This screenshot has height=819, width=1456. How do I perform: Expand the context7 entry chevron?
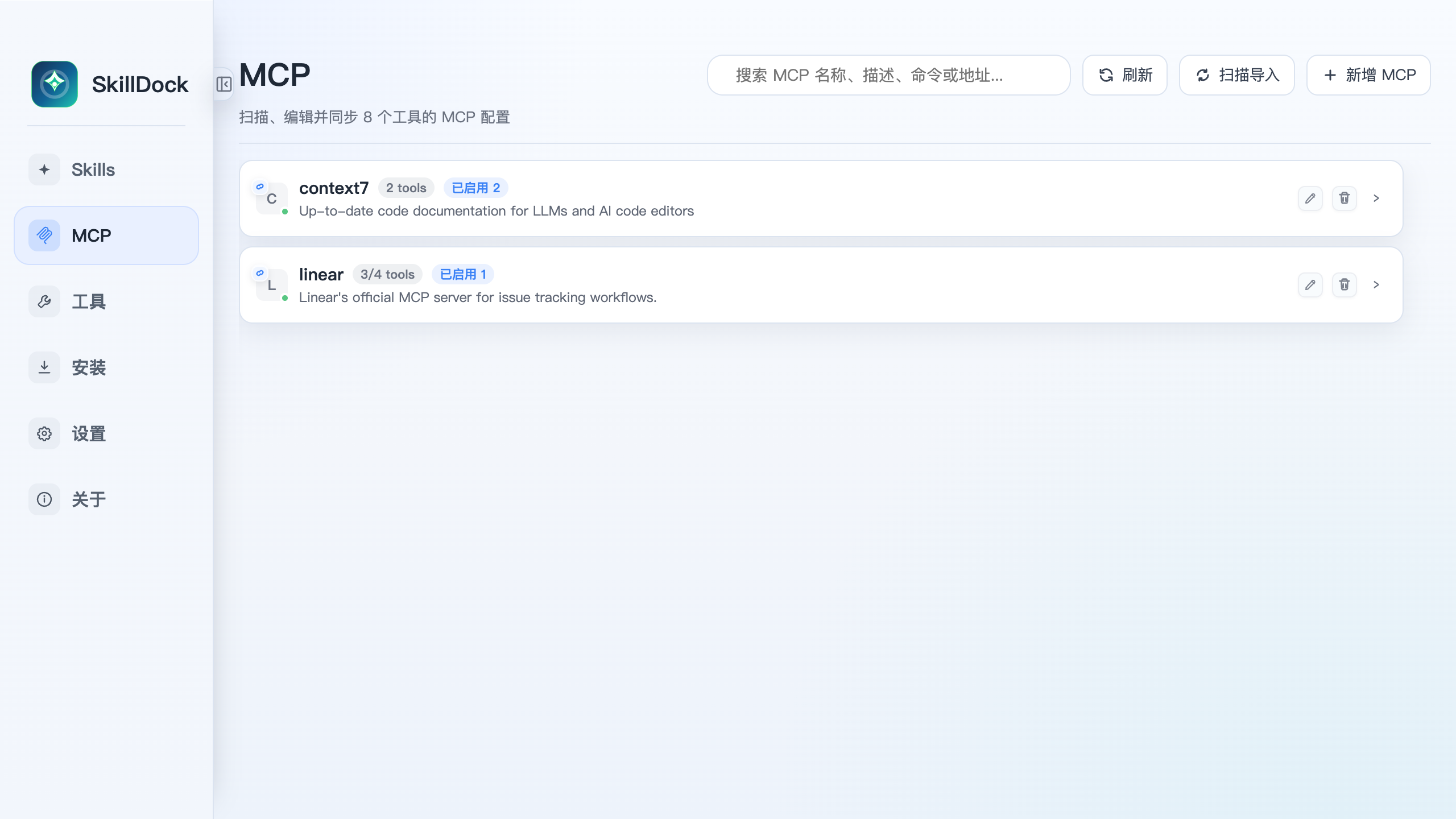click(x=1376, y=198)
